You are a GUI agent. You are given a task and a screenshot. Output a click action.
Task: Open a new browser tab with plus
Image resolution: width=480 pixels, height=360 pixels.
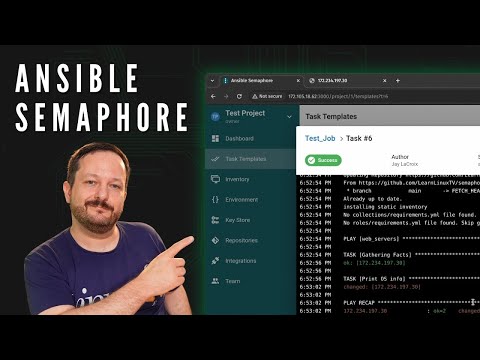click(397, 81)
